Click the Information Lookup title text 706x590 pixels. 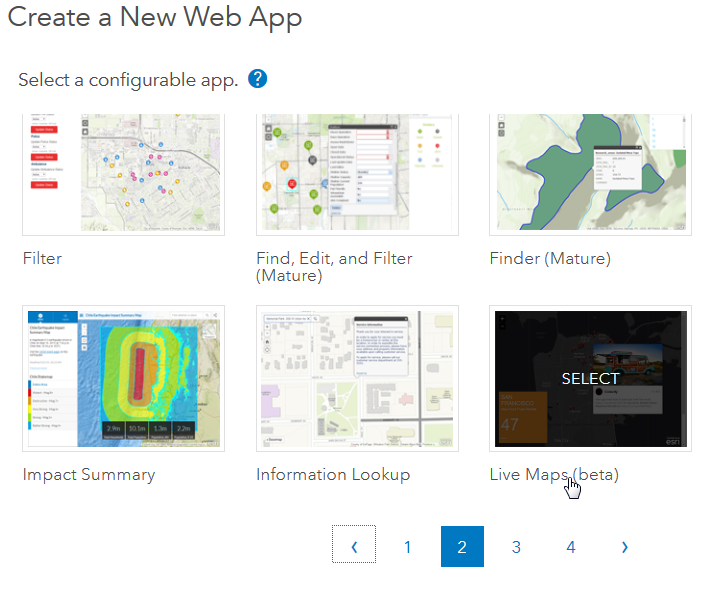tap(333, 475)
